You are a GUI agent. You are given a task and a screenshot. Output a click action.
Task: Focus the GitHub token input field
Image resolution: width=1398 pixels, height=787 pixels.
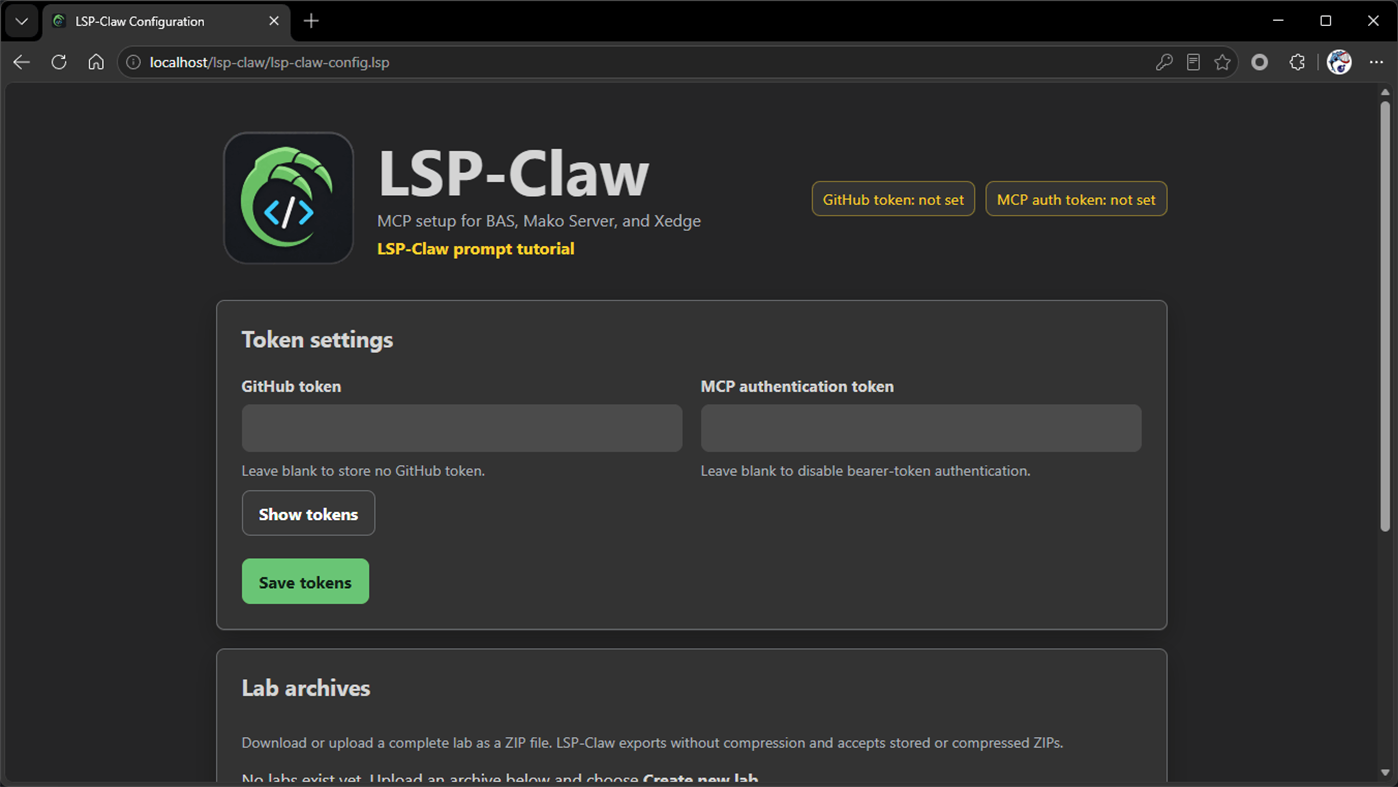click(462, 428)
